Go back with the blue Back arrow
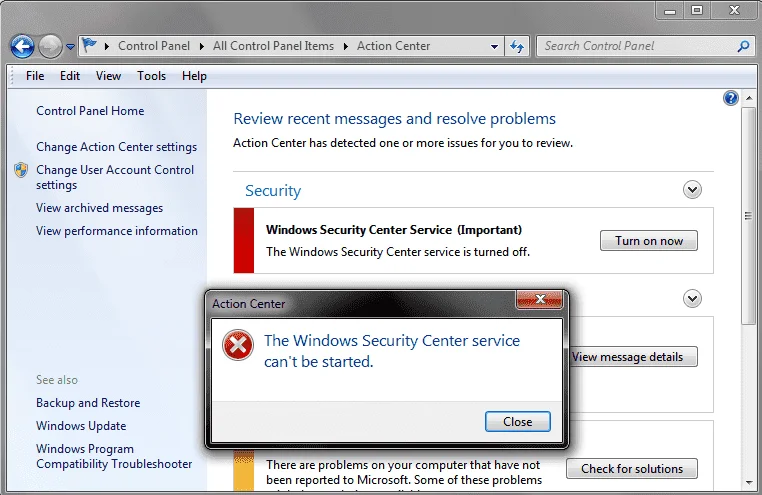The image size is (762, 495). (x=22, y=47)
